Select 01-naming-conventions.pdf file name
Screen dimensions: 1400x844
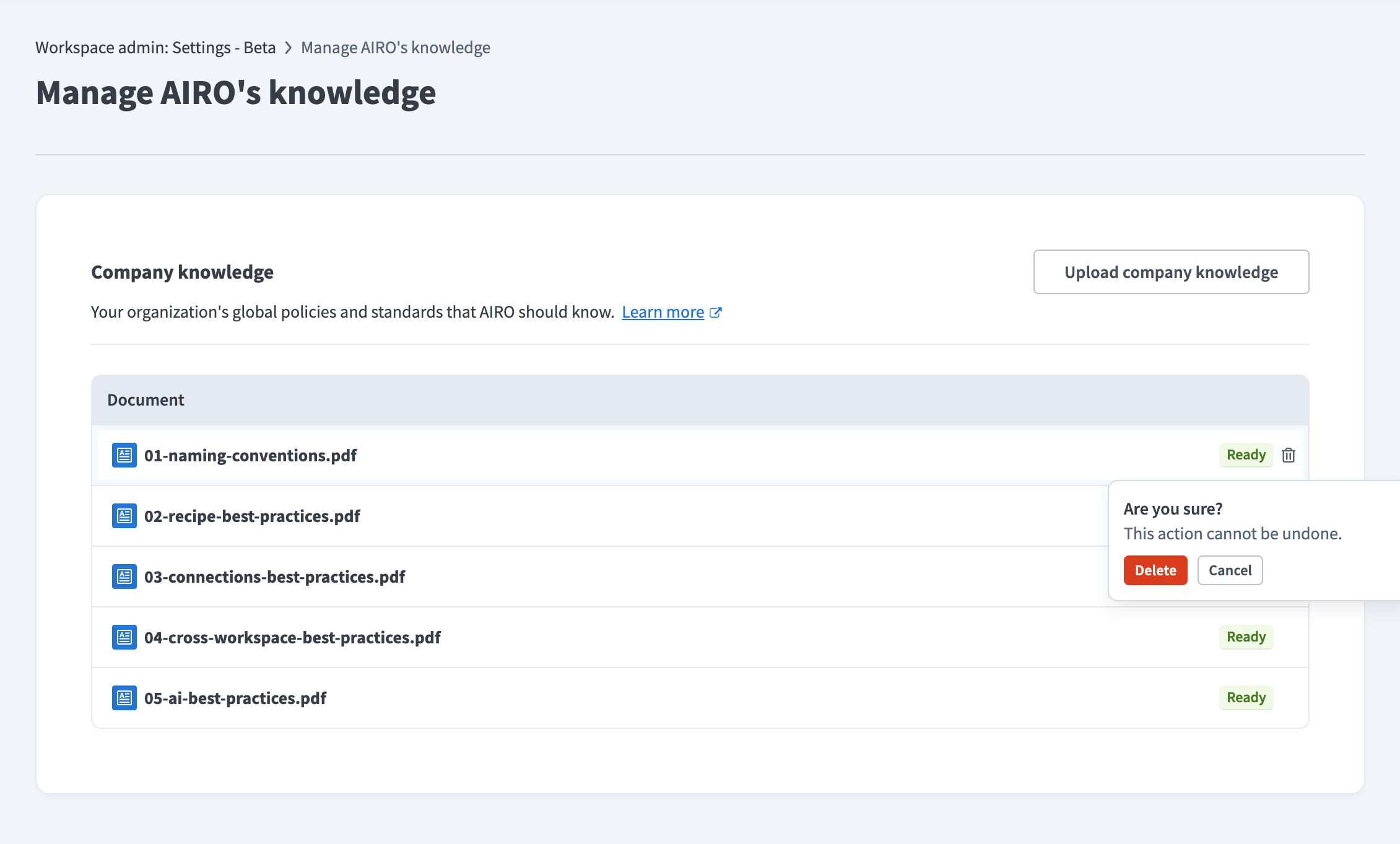250,455
